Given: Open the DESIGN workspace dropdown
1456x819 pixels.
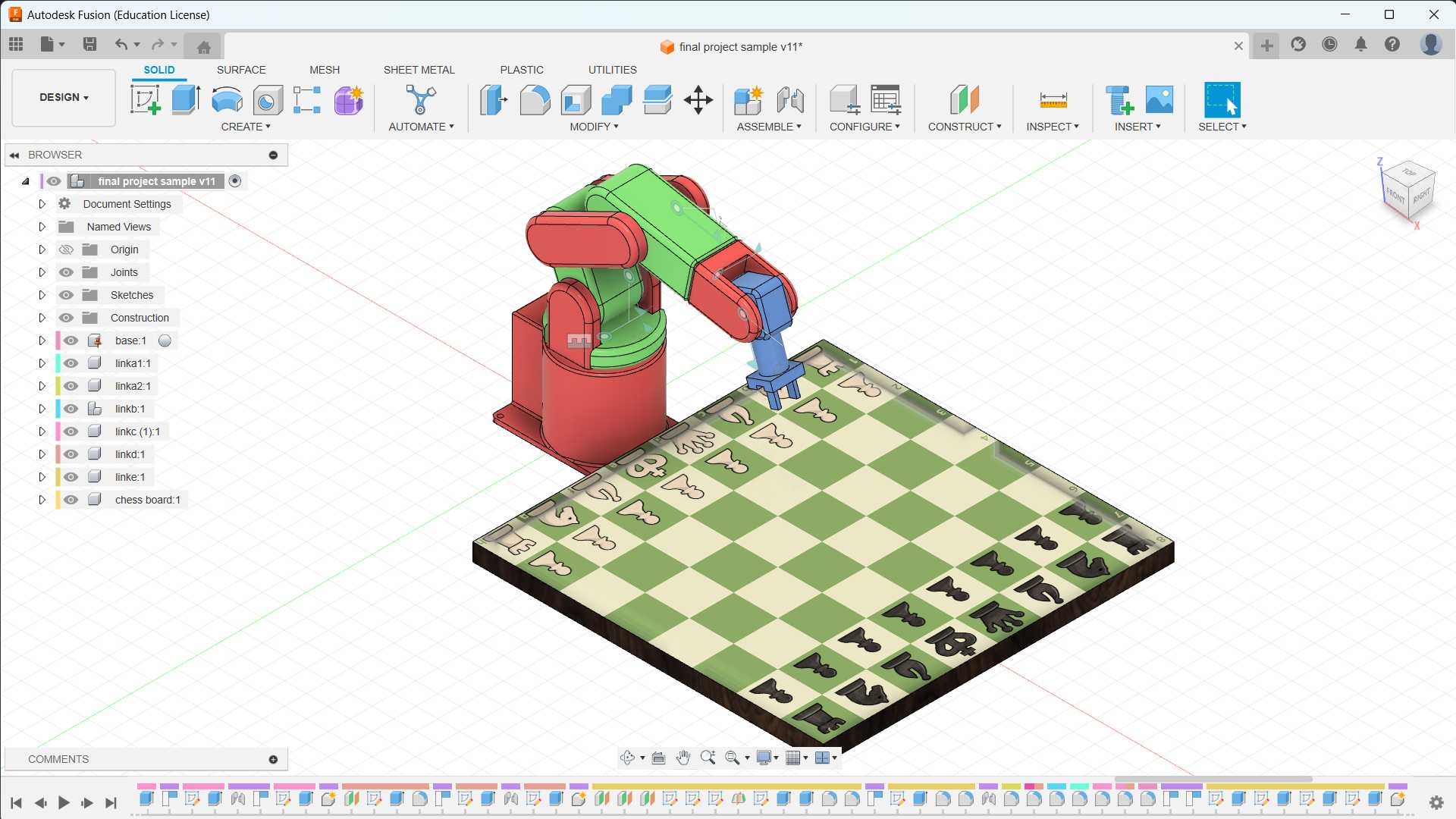Looking at the screenshot, I should (x=64, y=97).
